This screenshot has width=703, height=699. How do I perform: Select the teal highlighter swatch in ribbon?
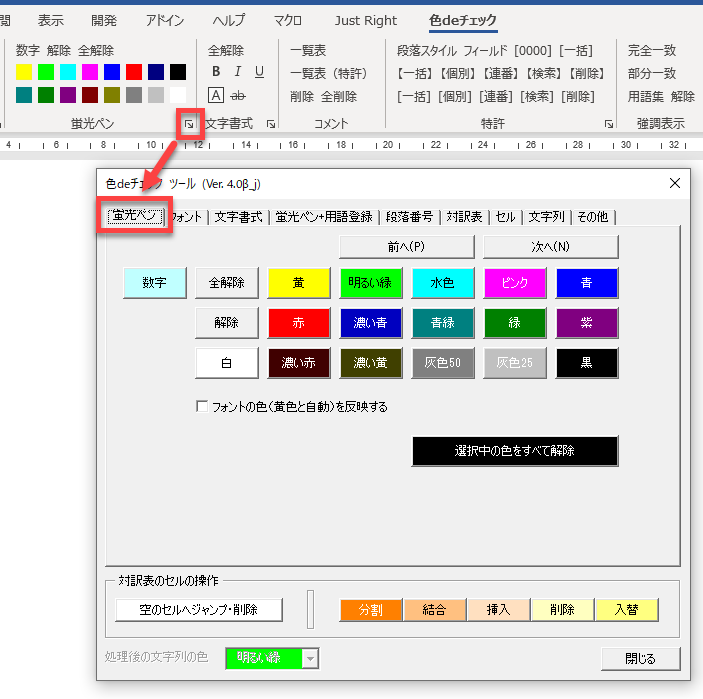click(24, 95)
